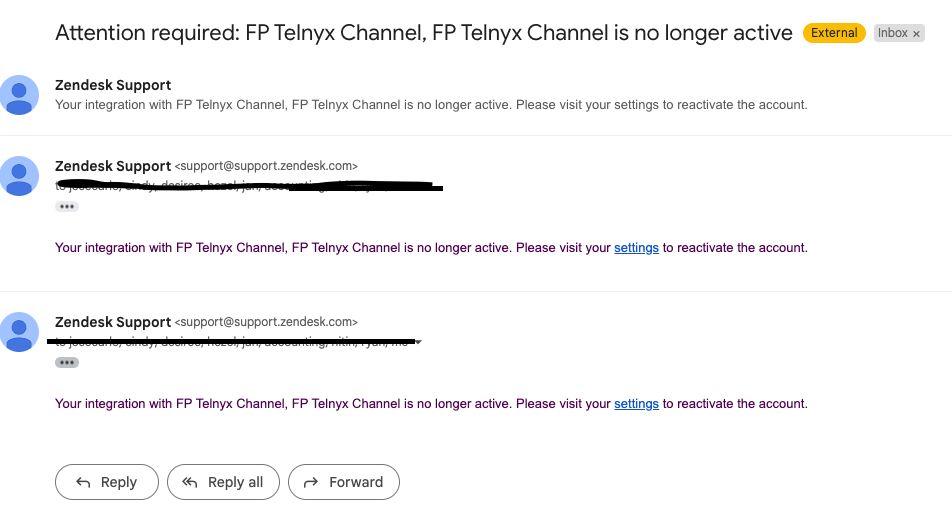Remove the Inbox label with its x
This screenshot has height=527, width=952.
click(916, 33)
